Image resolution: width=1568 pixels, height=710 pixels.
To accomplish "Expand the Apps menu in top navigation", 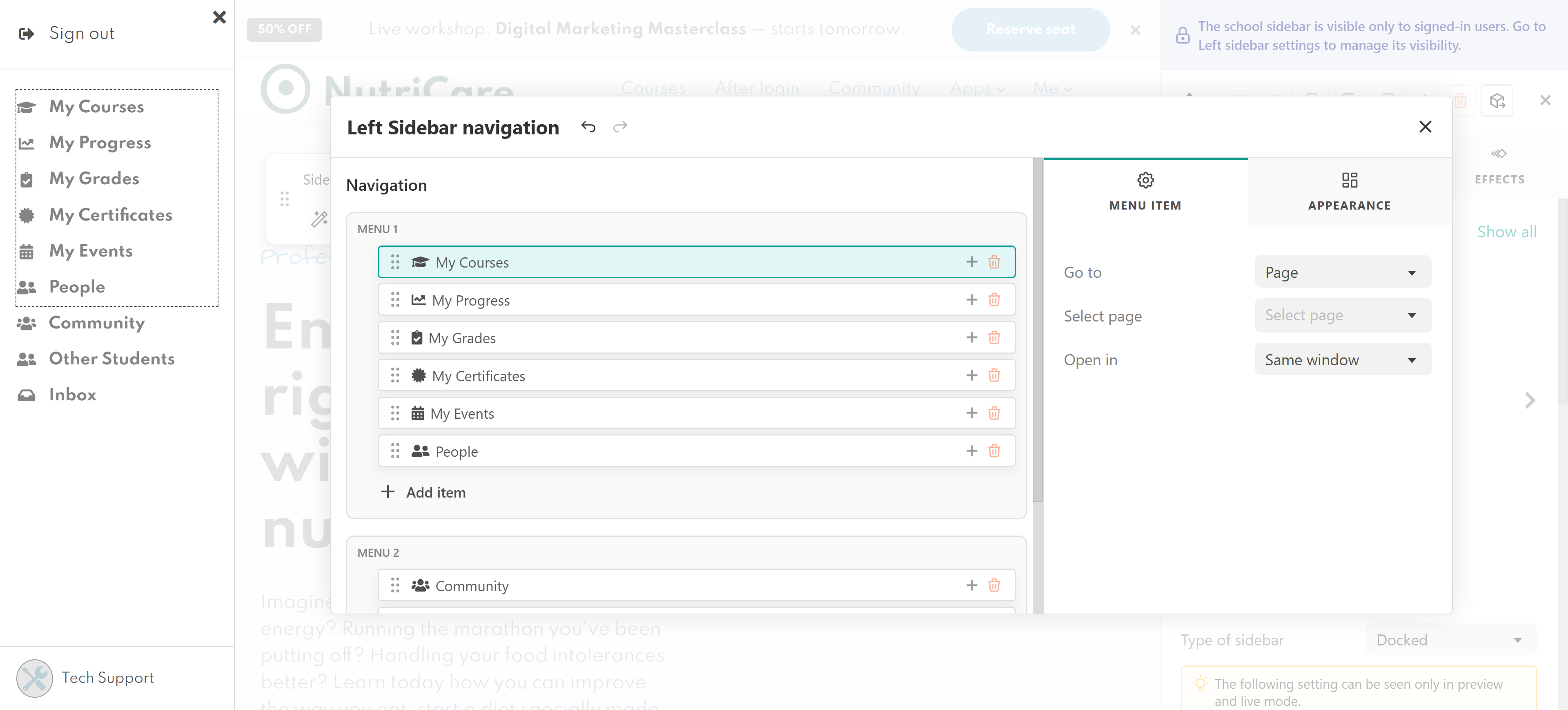I will [x=978, y=88].
